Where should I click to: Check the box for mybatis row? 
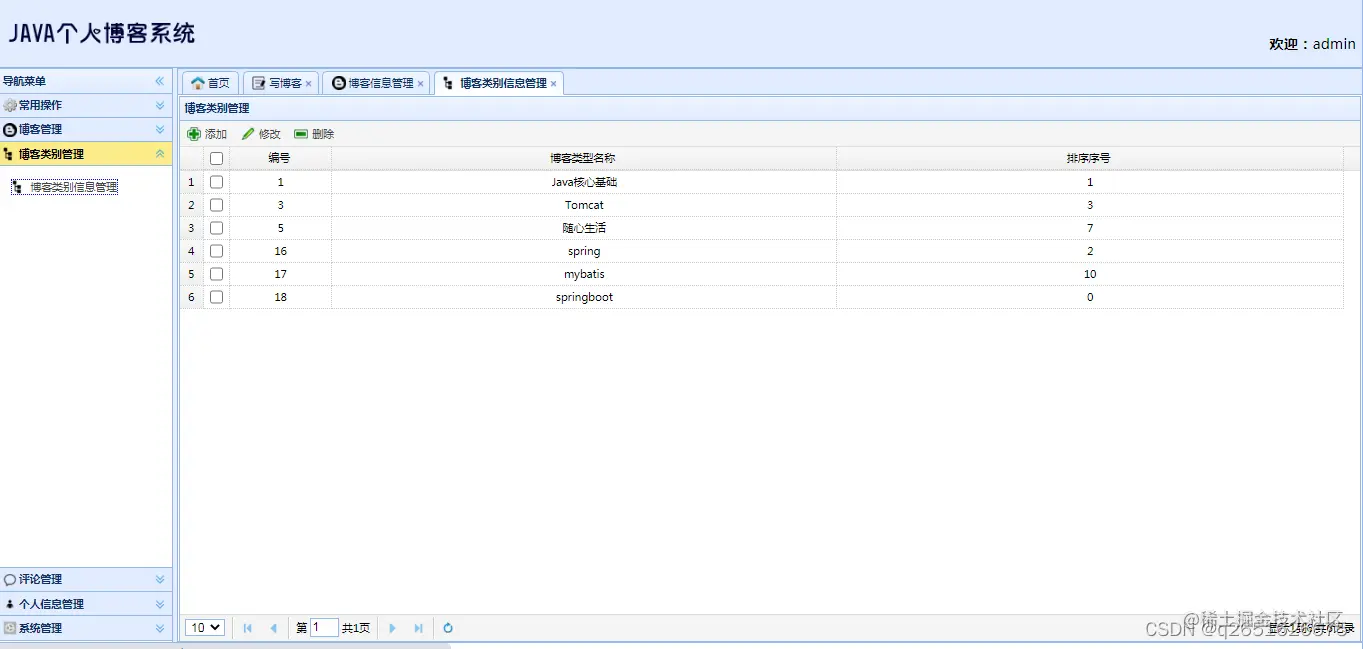[x=216, y=274]
